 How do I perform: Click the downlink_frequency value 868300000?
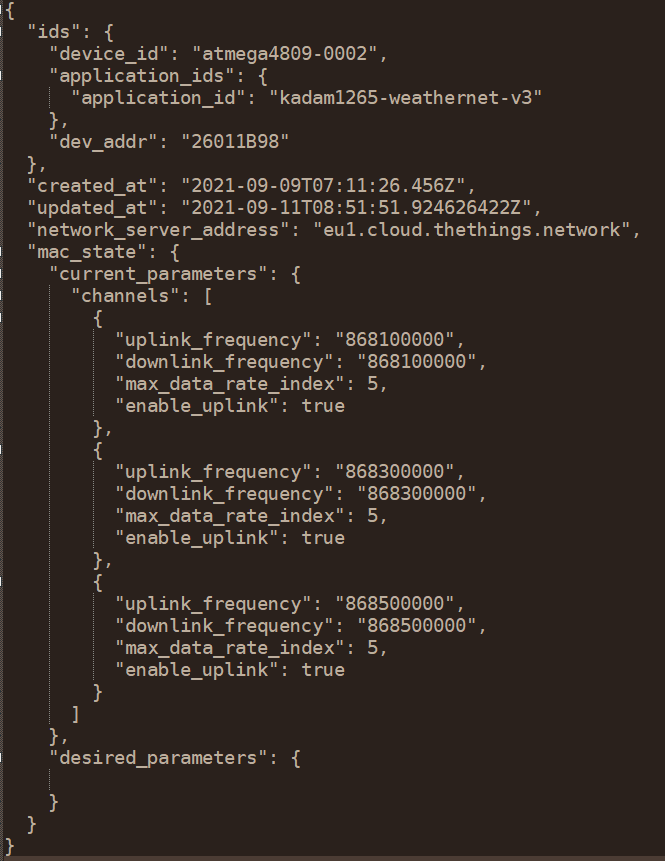click(x=416, y=494)
